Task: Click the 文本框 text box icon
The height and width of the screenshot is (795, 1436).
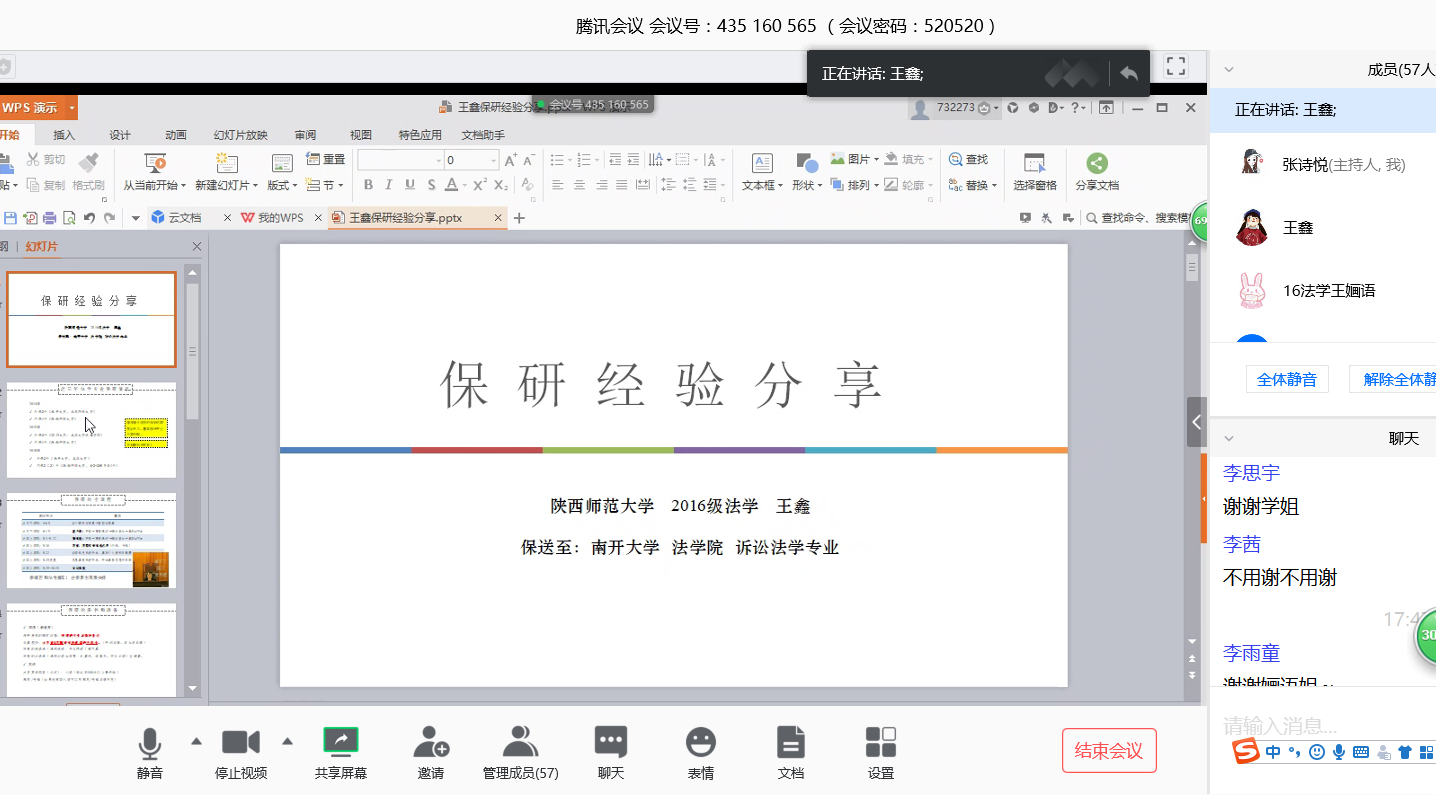Action: pos(762,163)
